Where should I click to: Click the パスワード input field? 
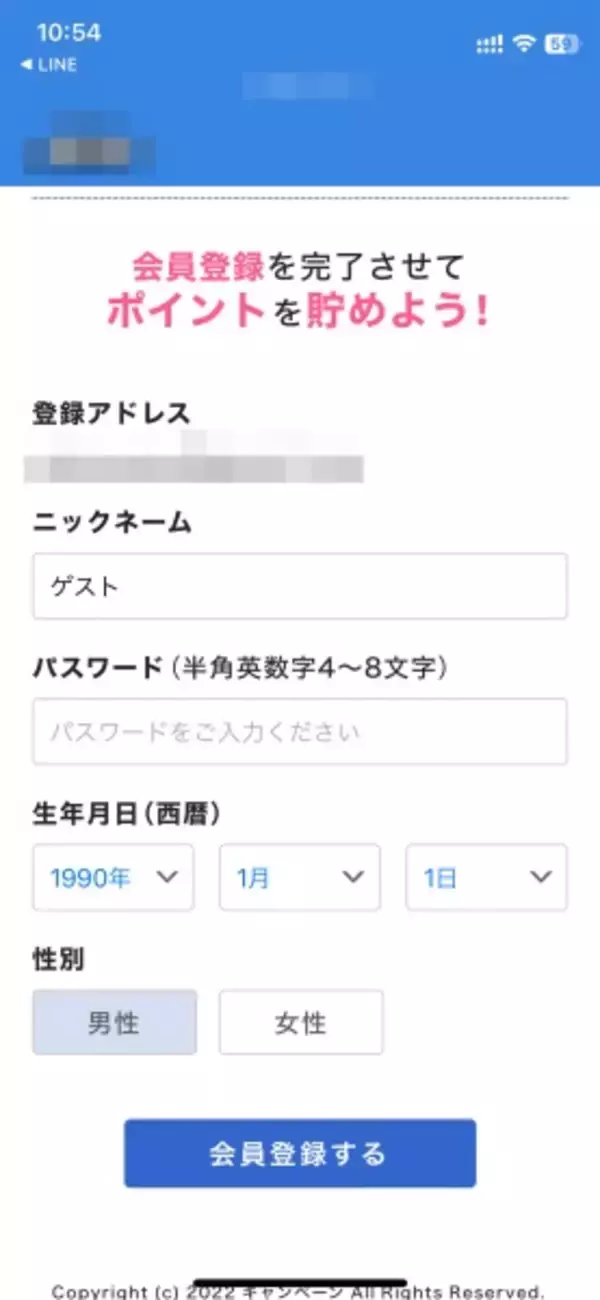click(x=300, y=732)
